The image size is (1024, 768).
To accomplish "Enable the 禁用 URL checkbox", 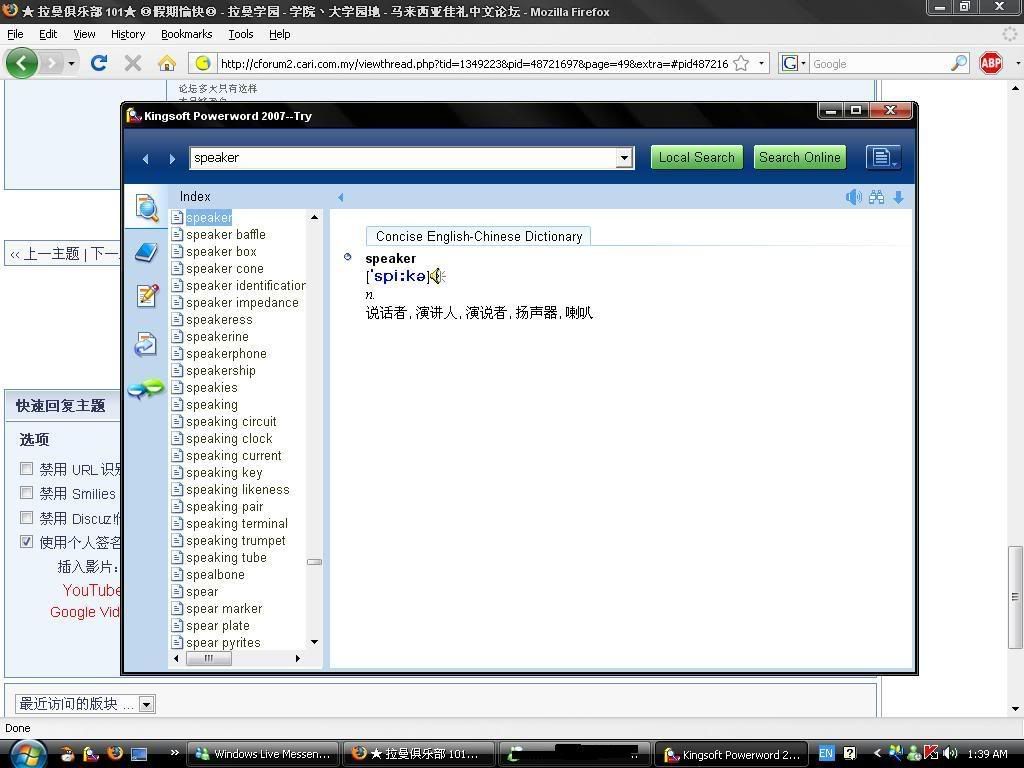I will (x=27, y=468).
